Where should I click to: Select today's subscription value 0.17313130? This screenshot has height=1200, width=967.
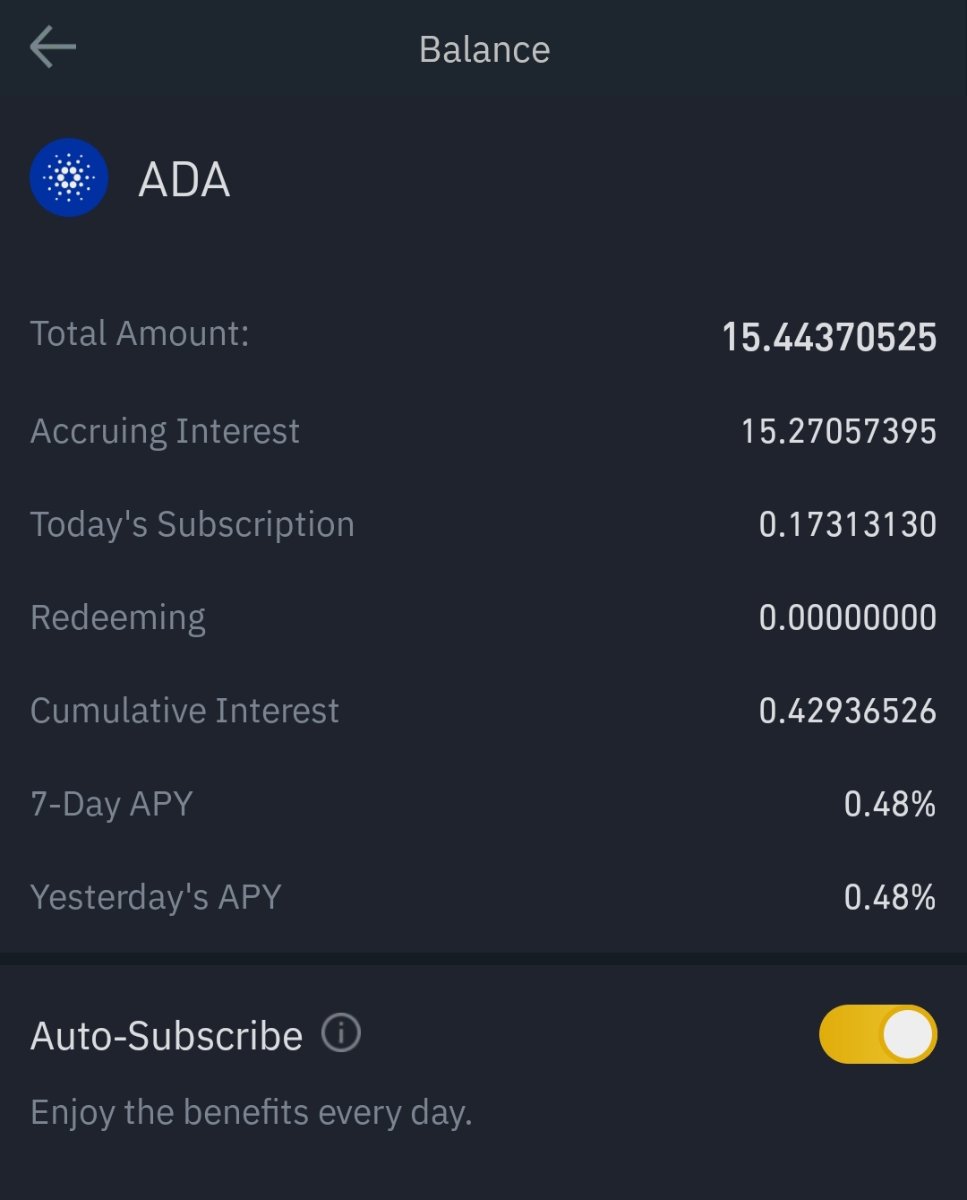[847, 524]
